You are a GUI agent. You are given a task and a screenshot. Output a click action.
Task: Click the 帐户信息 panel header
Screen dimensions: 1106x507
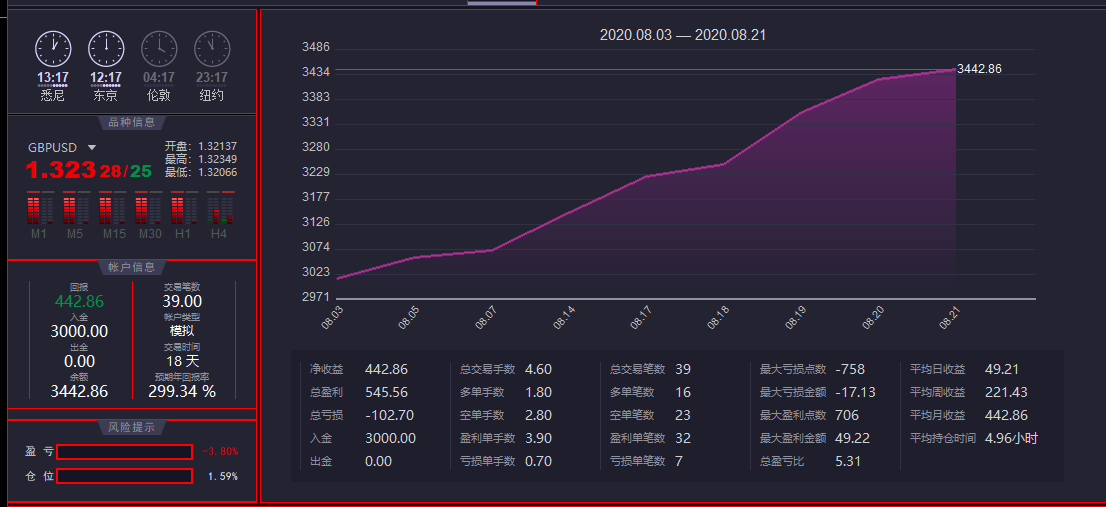(132, 267)
